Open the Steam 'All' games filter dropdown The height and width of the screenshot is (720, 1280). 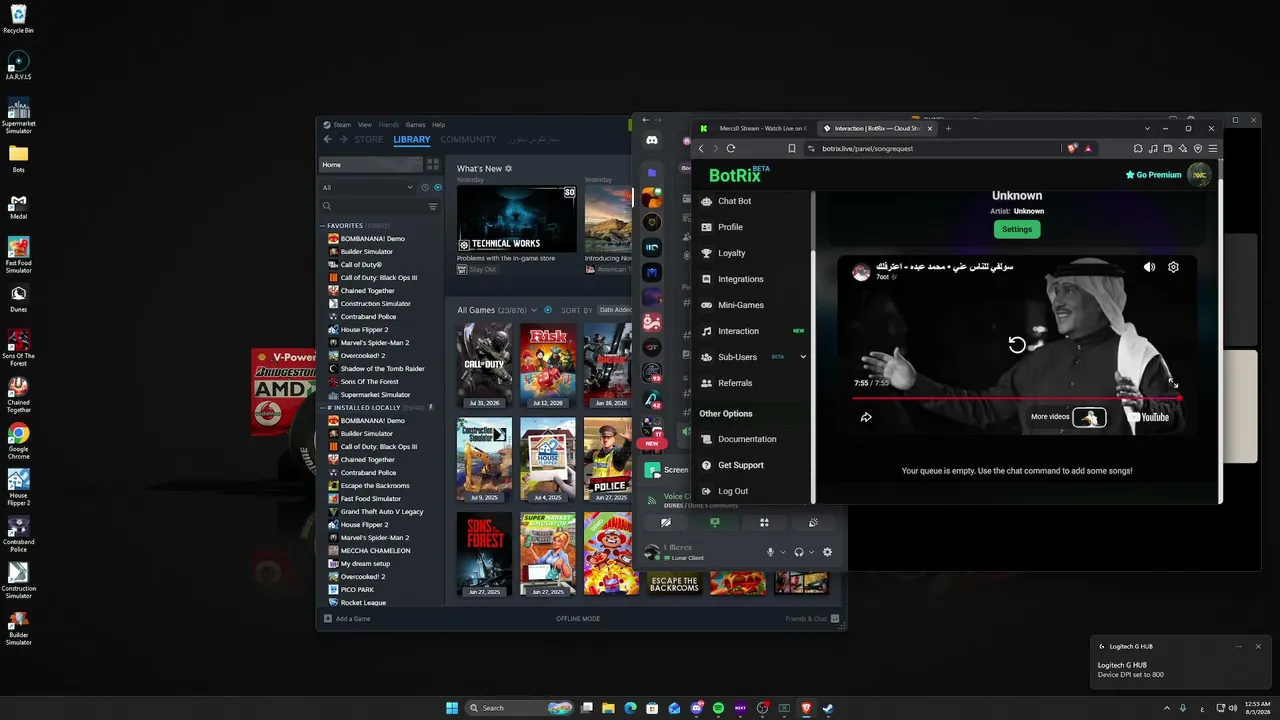pyautogui.click(x=368, y=187)
